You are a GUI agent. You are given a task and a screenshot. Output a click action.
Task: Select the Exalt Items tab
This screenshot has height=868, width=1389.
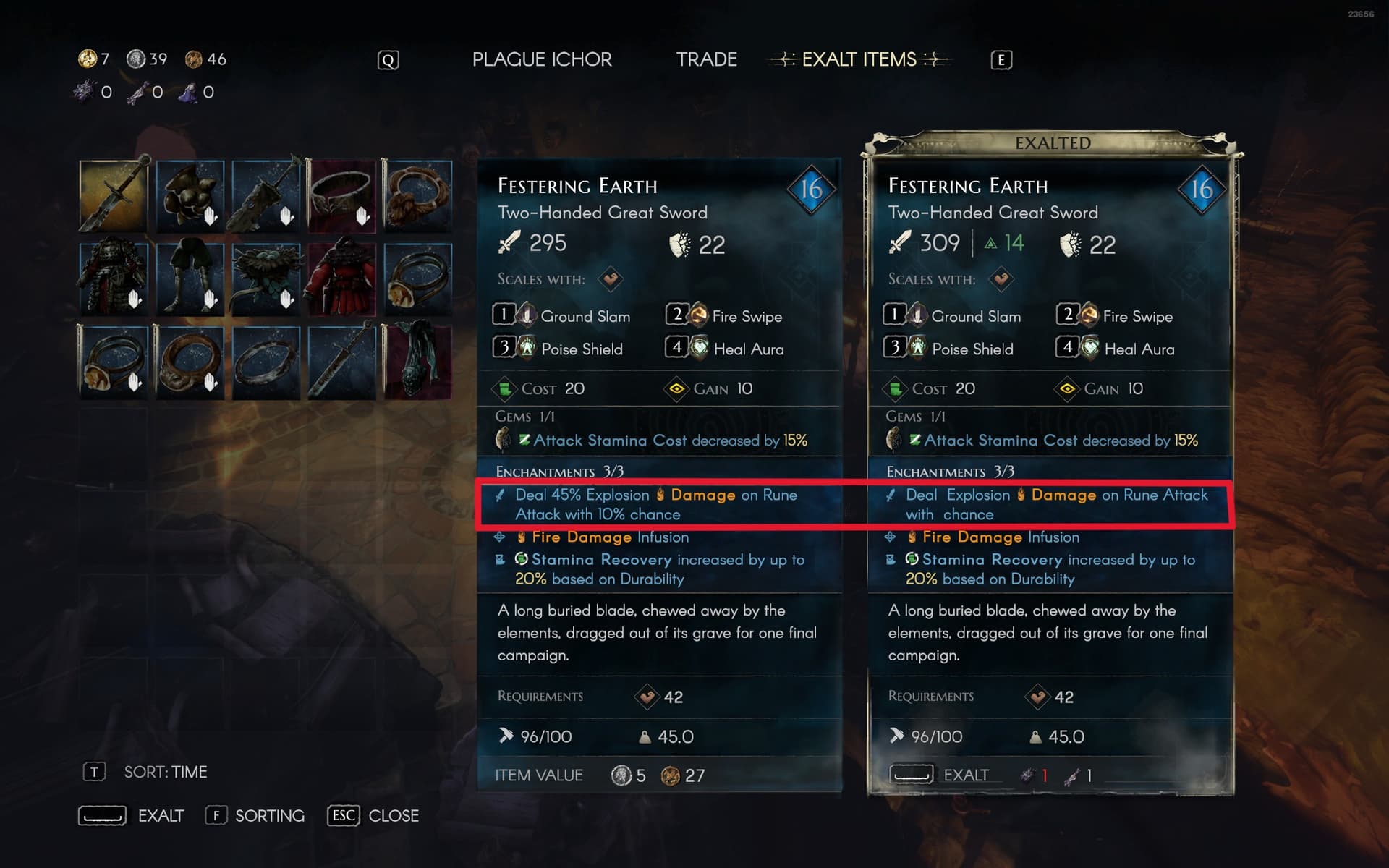(x=859, y=59)
